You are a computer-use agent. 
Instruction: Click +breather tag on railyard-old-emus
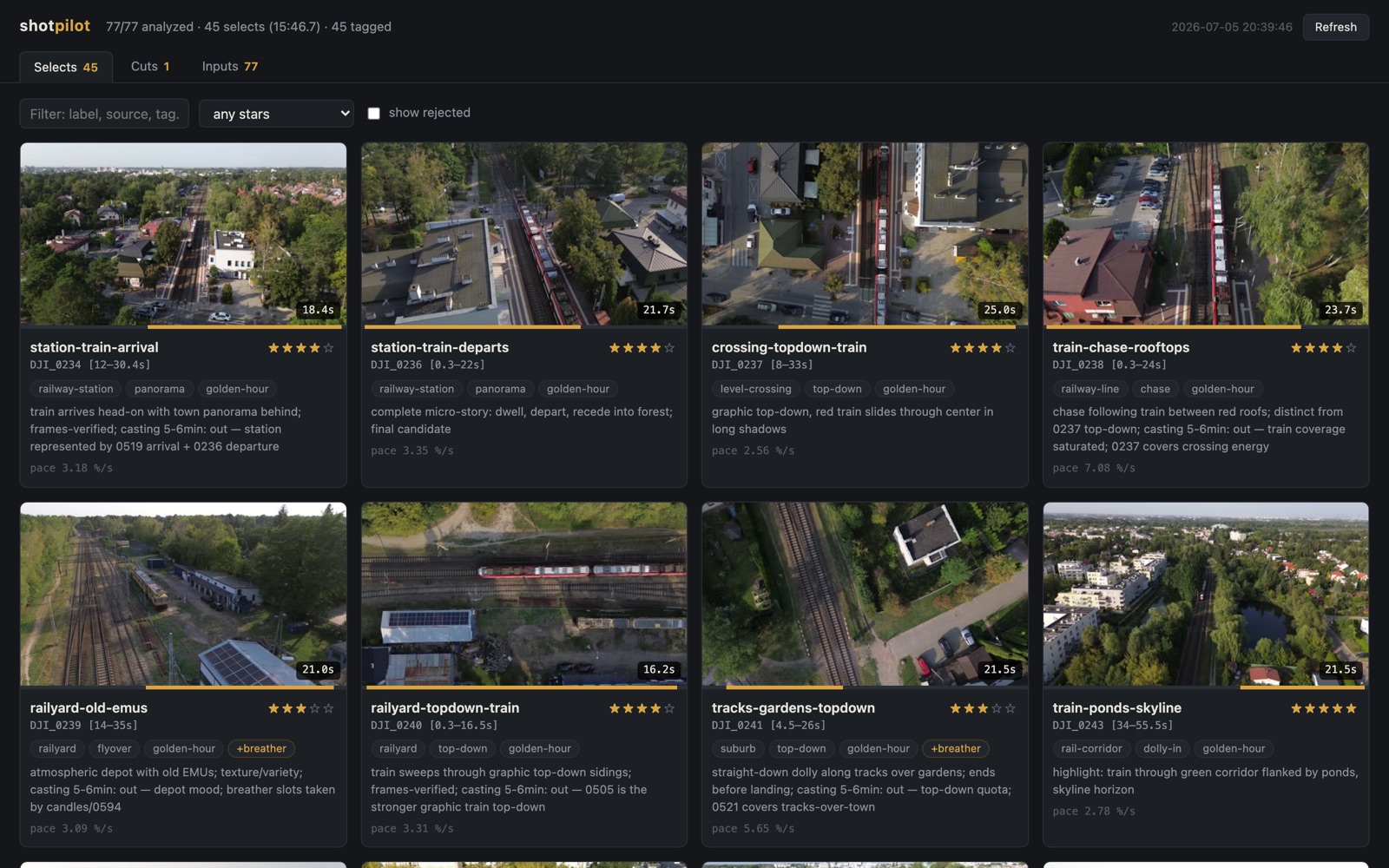261,748
